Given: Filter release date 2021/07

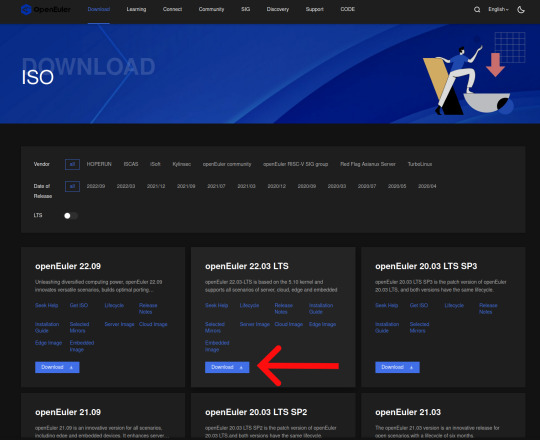Looking at the screenshot, I should pos(216,186).
